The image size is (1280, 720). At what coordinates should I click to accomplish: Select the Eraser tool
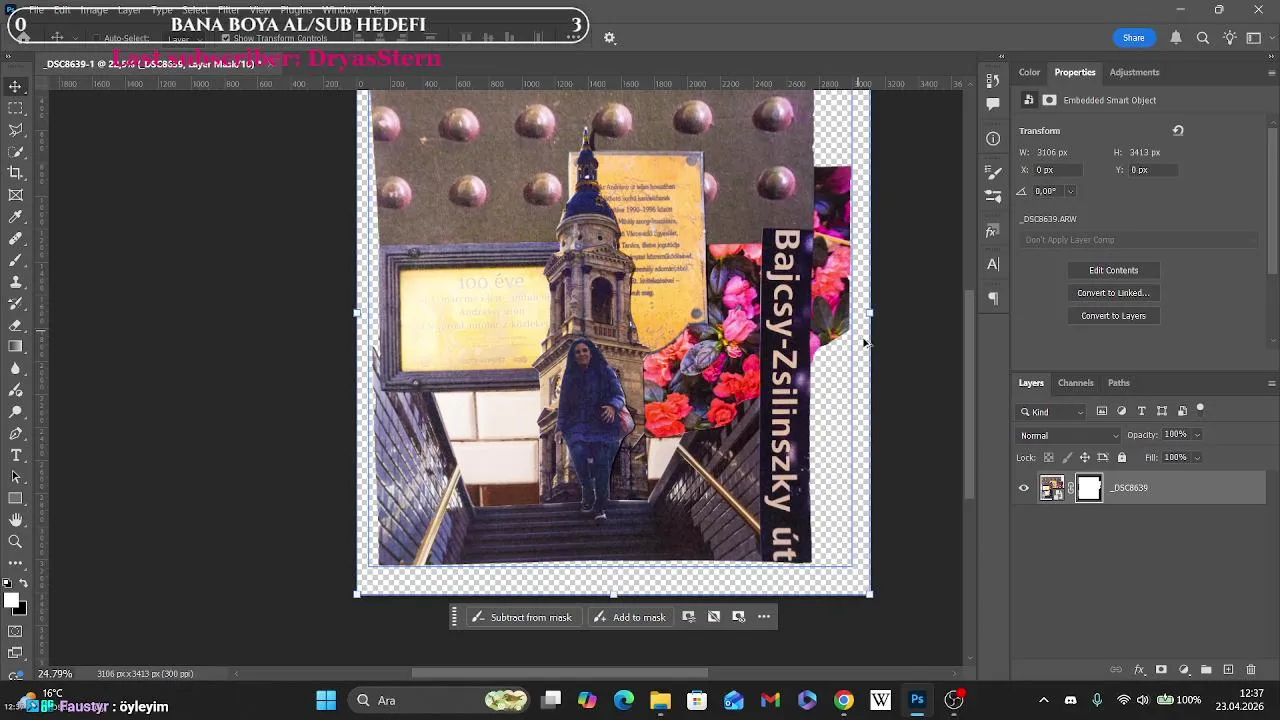(x=15, y=325)
